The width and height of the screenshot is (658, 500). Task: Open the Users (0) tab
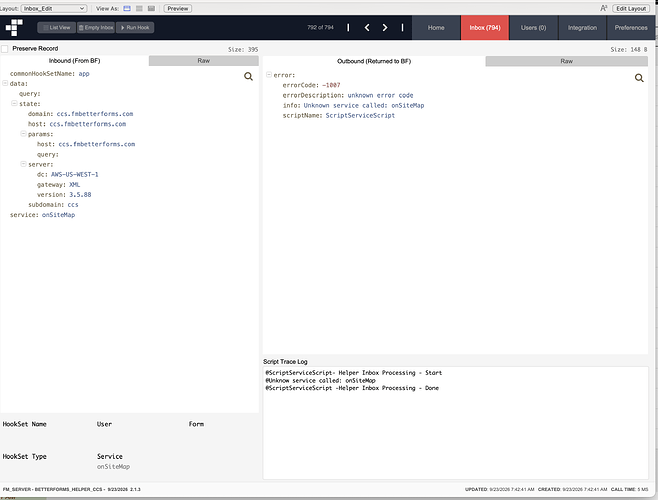coord(533,28)
